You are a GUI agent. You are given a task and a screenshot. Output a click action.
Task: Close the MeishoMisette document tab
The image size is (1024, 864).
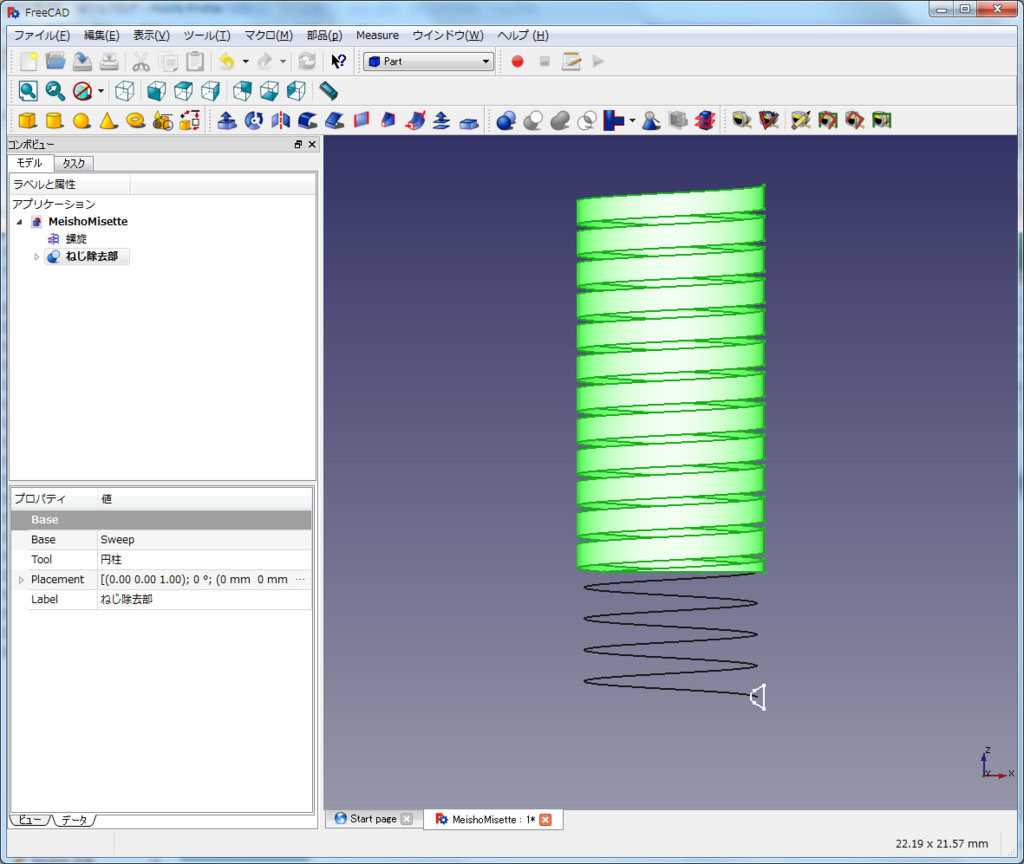tap(545, 820)
